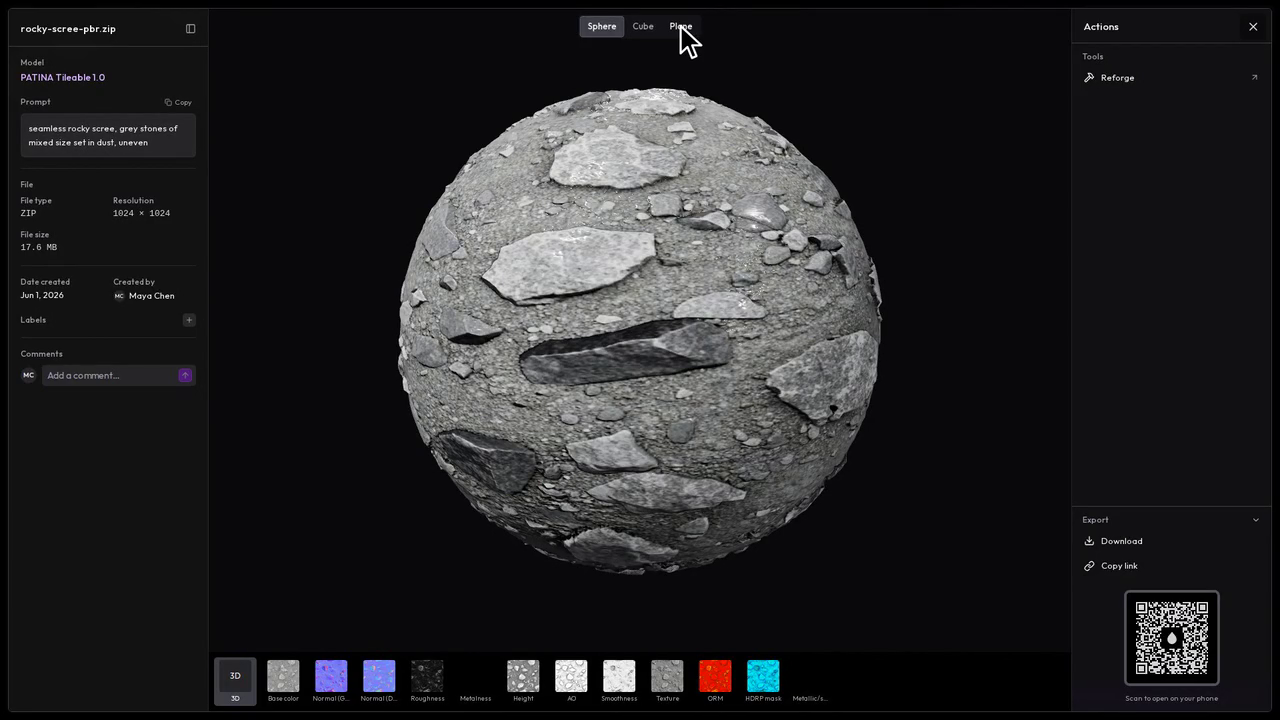Click the prompt text box
Viewport: 1280px width, 720px height.
[x=108, y=135]
